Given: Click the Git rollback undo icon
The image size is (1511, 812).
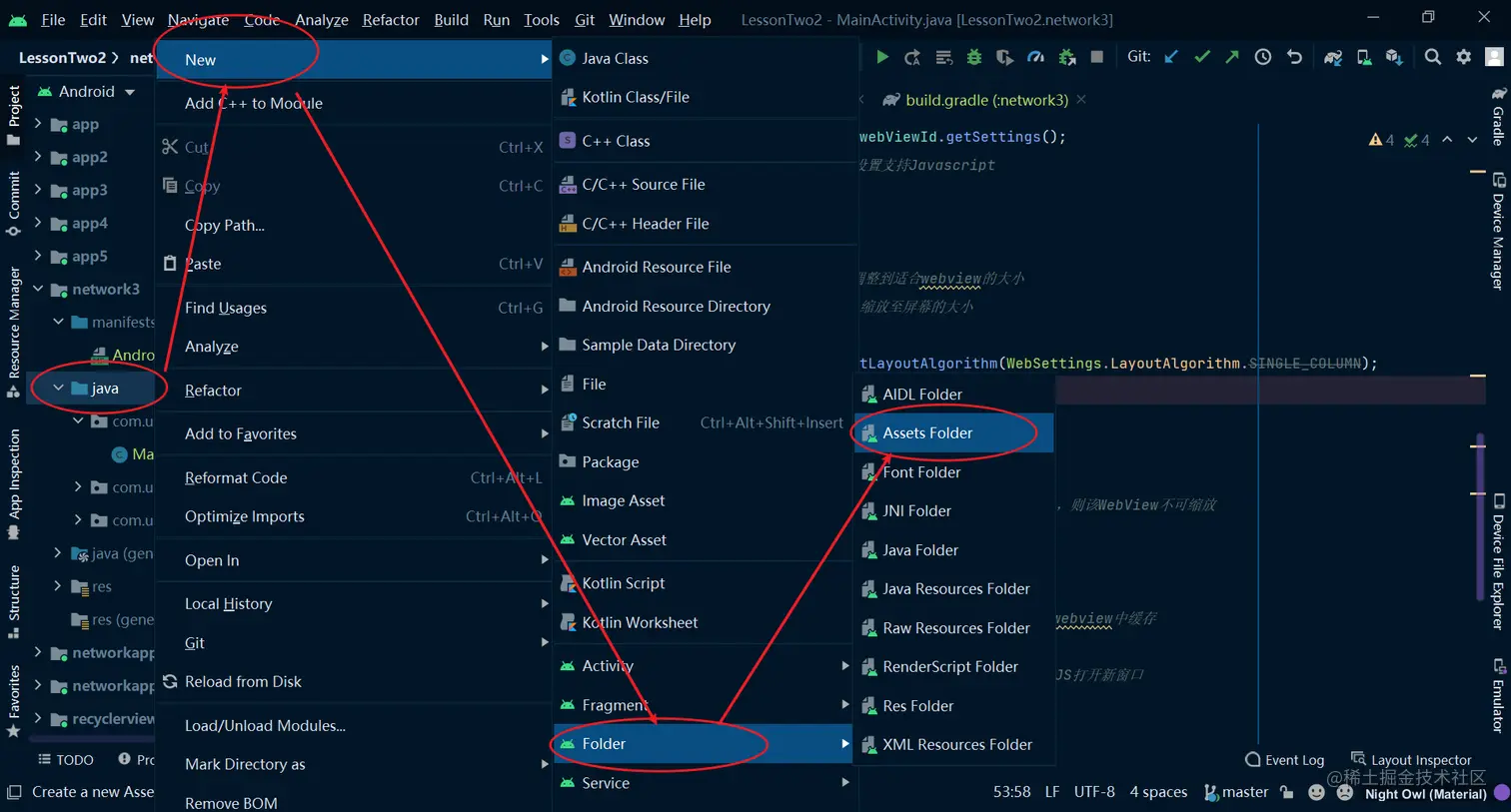Looking at the screenshot, I should [1294, 57].
